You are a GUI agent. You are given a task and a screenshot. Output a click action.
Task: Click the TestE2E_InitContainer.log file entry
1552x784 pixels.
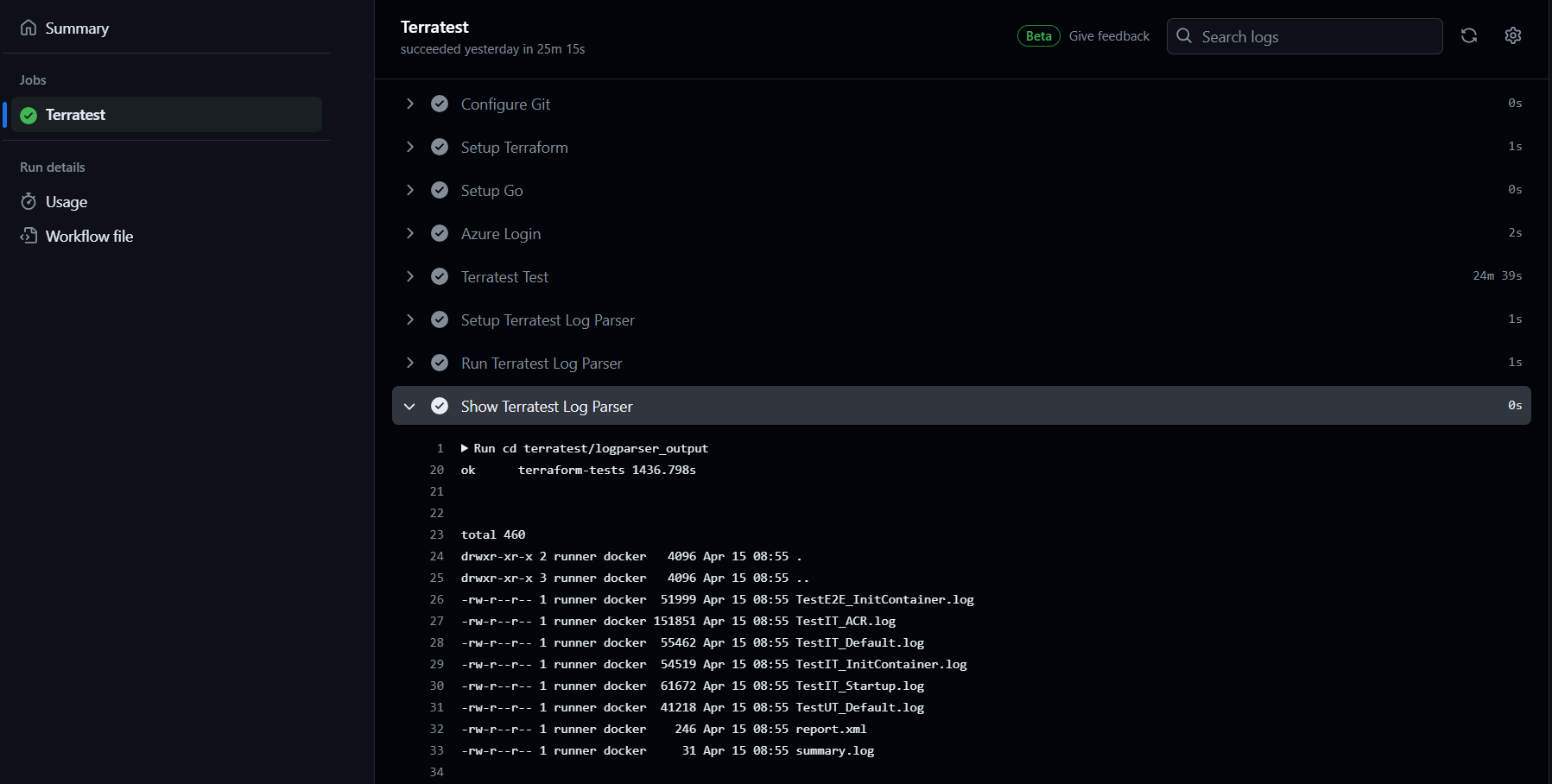pyautogui.click(x=884, y=599)
